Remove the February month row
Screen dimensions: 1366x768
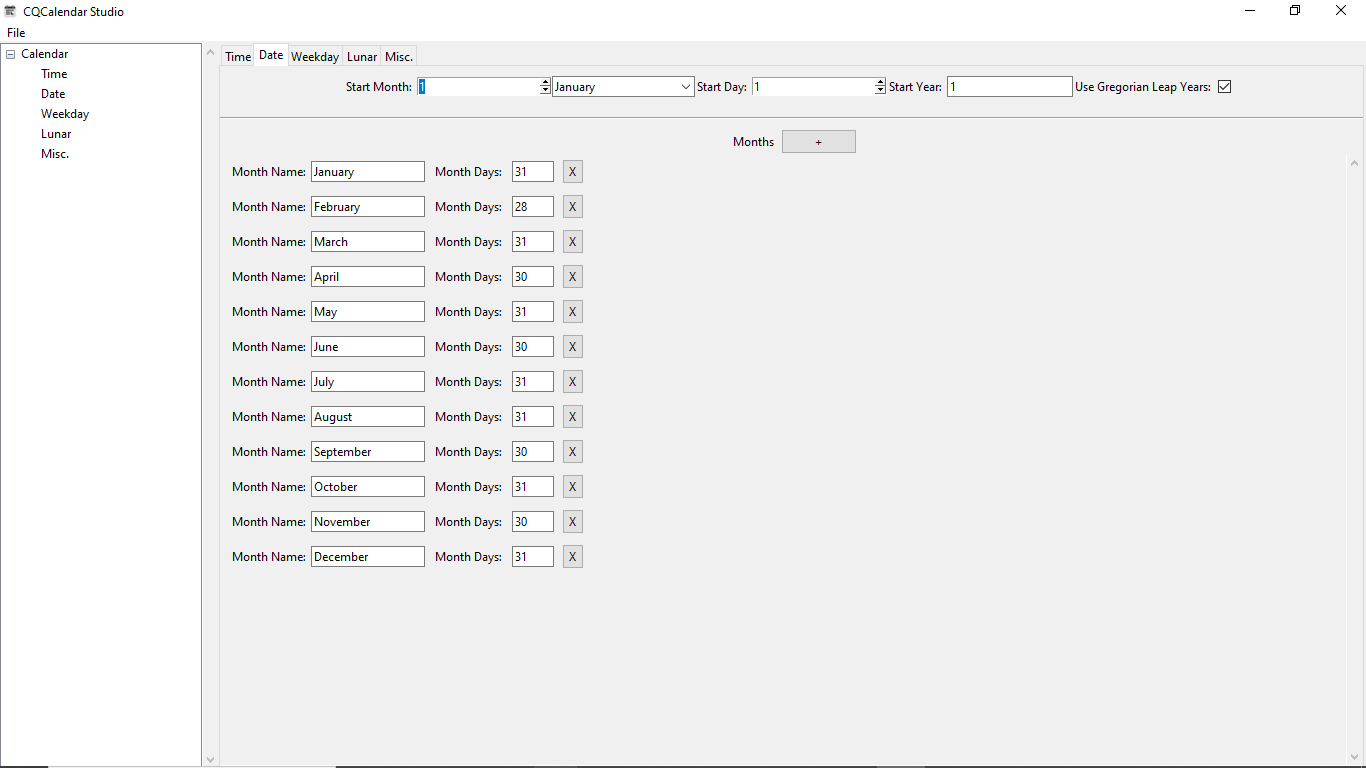pyautogui.click(x=573, y=207)
